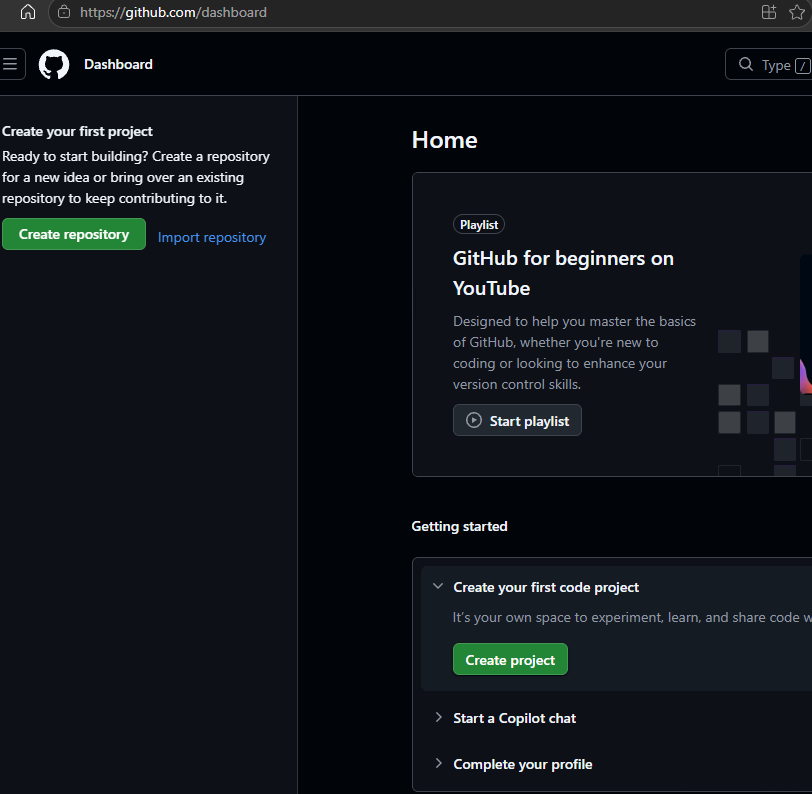Viewport: 812px width, 794px height.
Task: Click the Home heading
Action: coord(445,140)
